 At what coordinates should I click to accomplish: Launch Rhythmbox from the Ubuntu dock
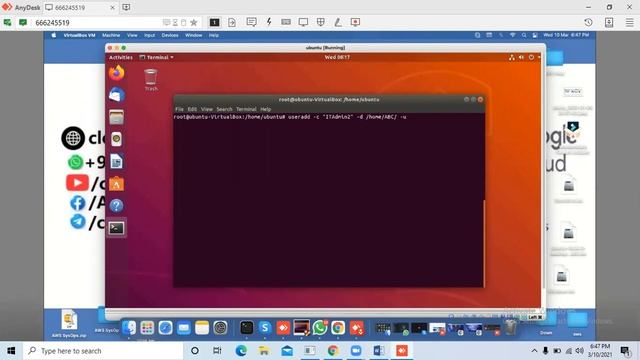(116, 139)
